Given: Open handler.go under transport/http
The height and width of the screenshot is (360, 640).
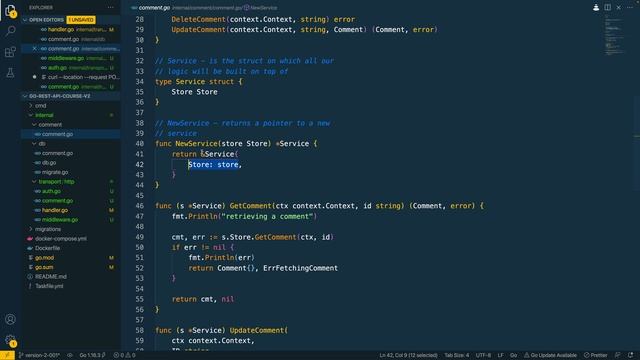Looking at the screenshot, I should click(x=55, y=210).
